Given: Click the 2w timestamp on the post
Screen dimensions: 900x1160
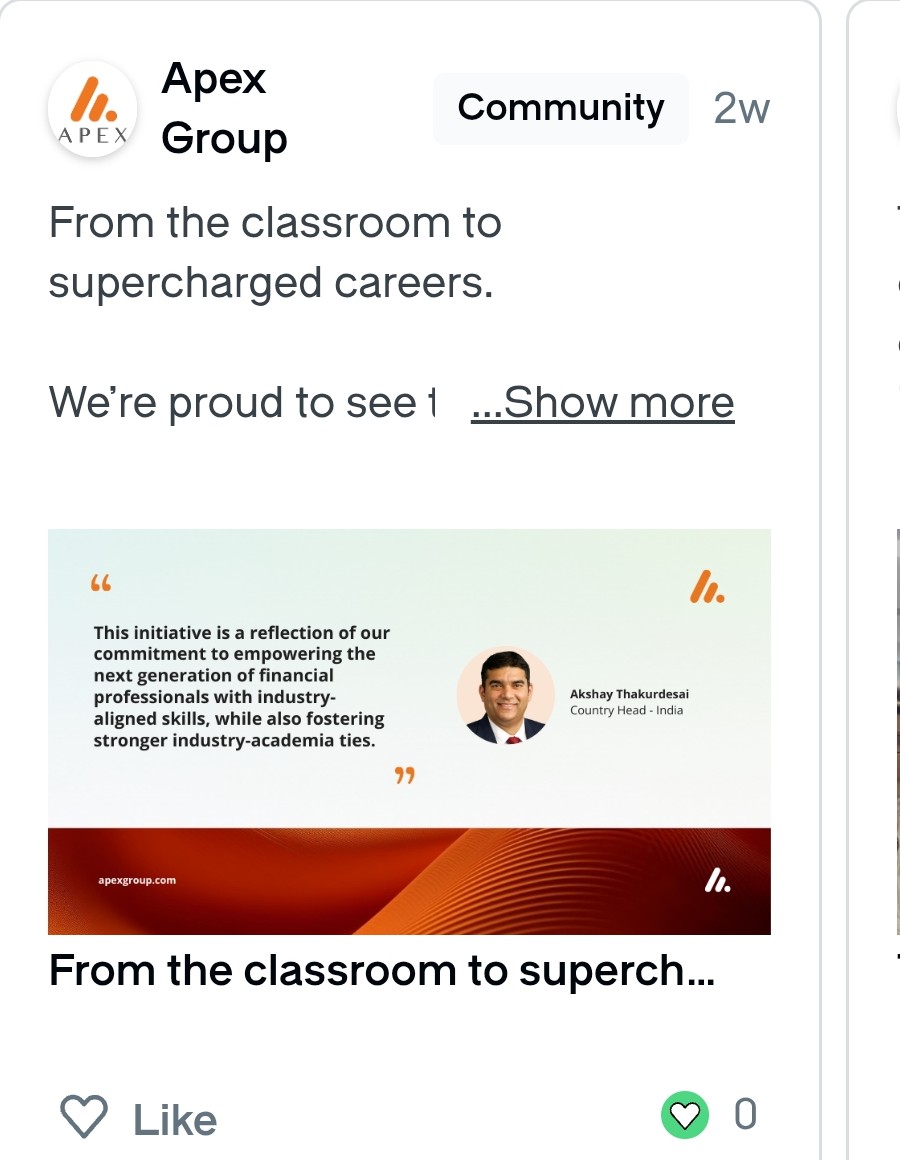Looking at the screenshot, I should click(x=741, y=107).
